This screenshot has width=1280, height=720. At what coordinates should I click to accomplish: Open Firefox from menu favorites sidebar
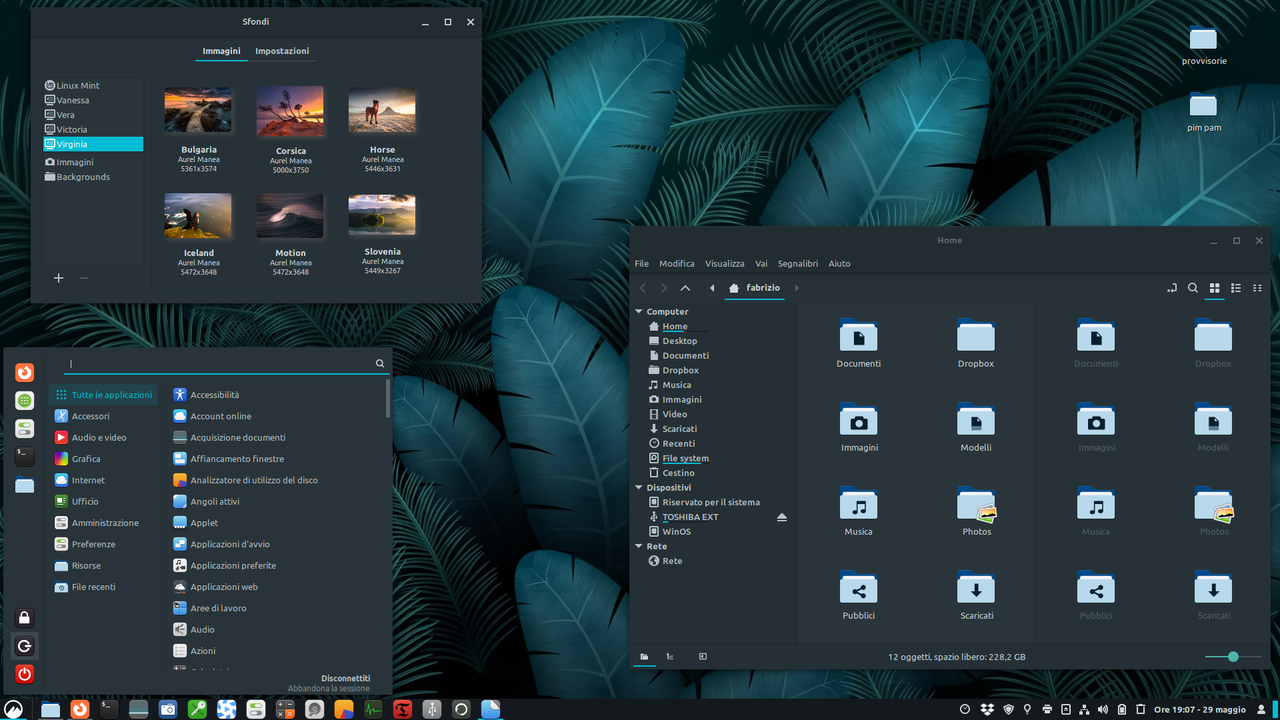(x=25, y=372)
